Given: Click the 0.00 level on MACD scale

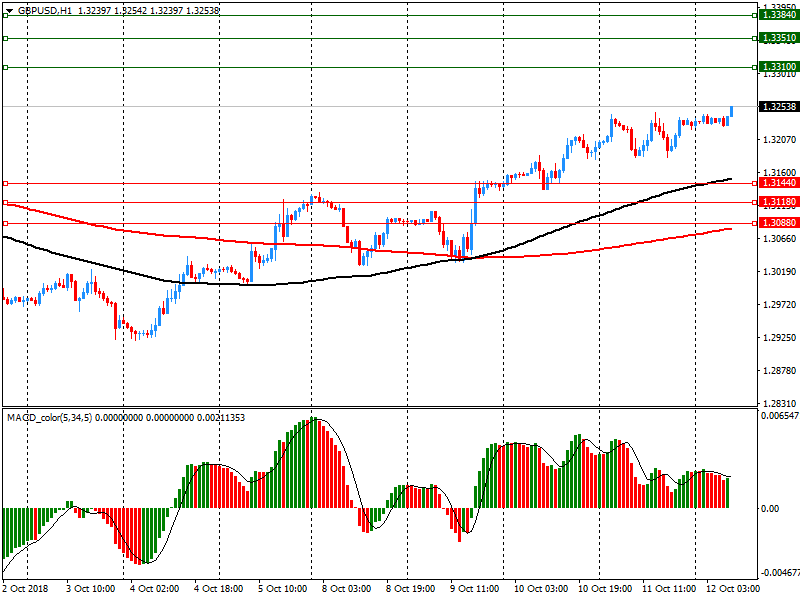Looking at the screenshot, I should click(x=770, y=508).
